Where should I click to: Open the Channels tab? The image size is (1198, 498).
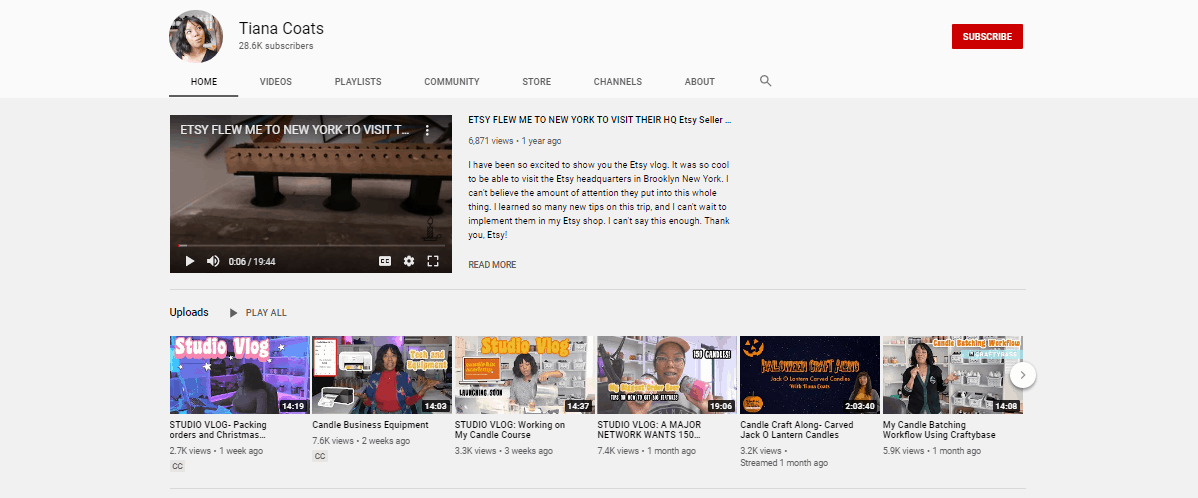617,82
